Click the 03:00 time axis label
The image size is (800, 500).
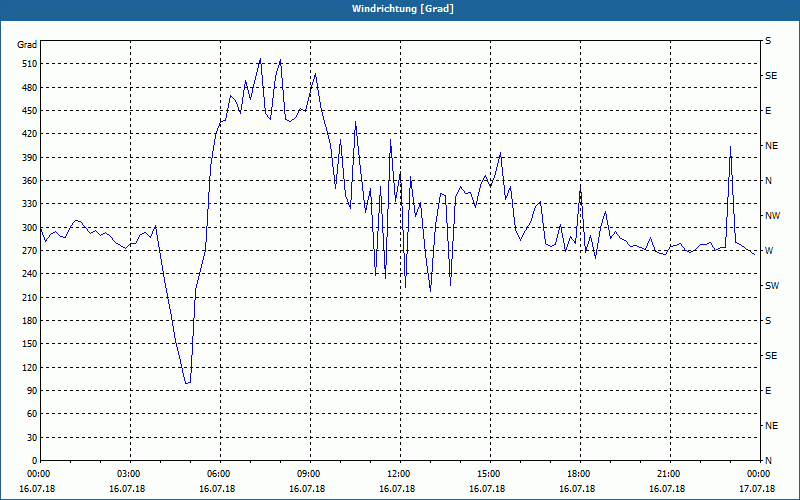point(128,474)
